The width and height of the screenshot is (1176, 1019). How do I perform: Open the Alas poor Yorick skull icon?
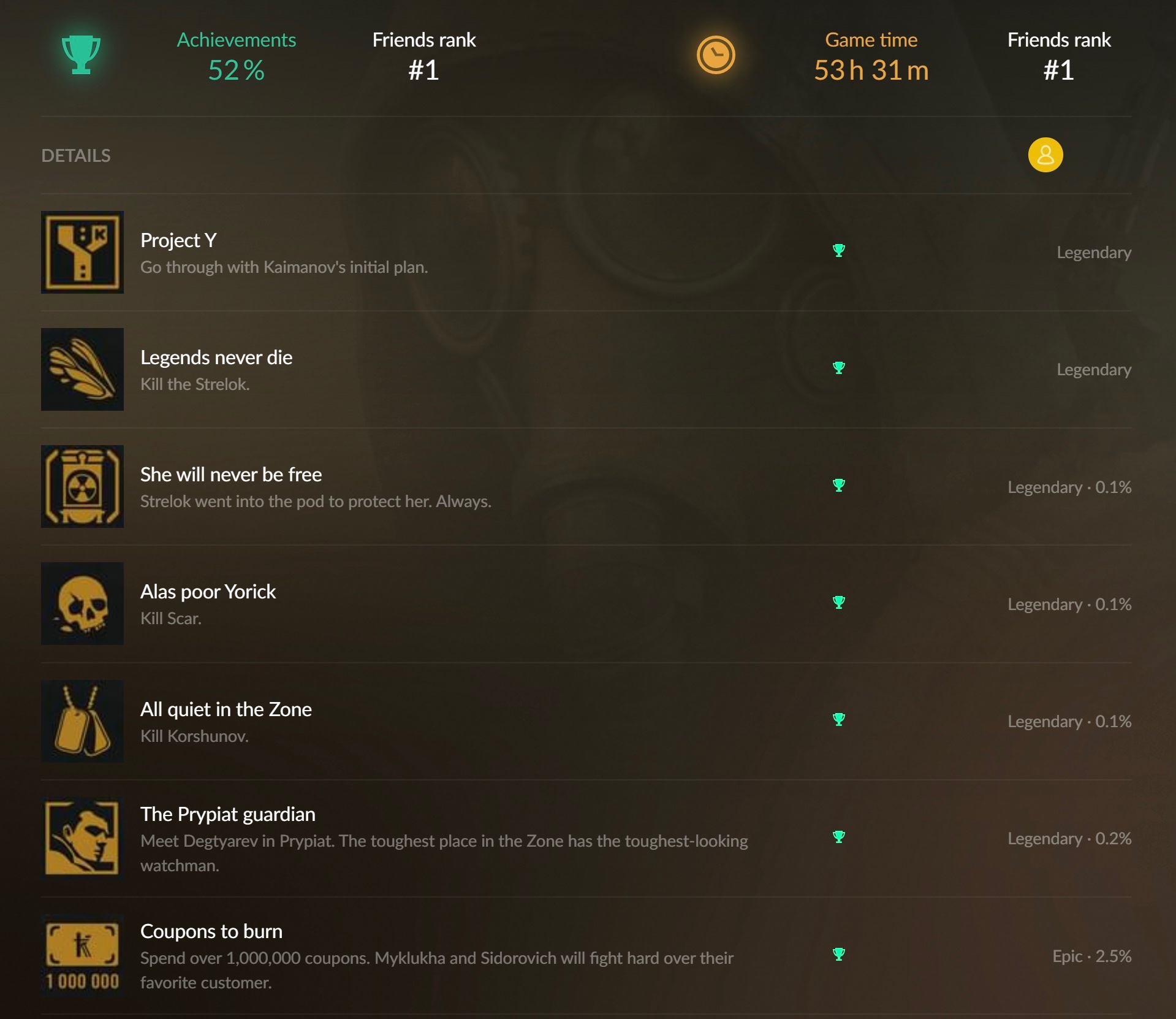pyautogui.click(x=82, y=603)
